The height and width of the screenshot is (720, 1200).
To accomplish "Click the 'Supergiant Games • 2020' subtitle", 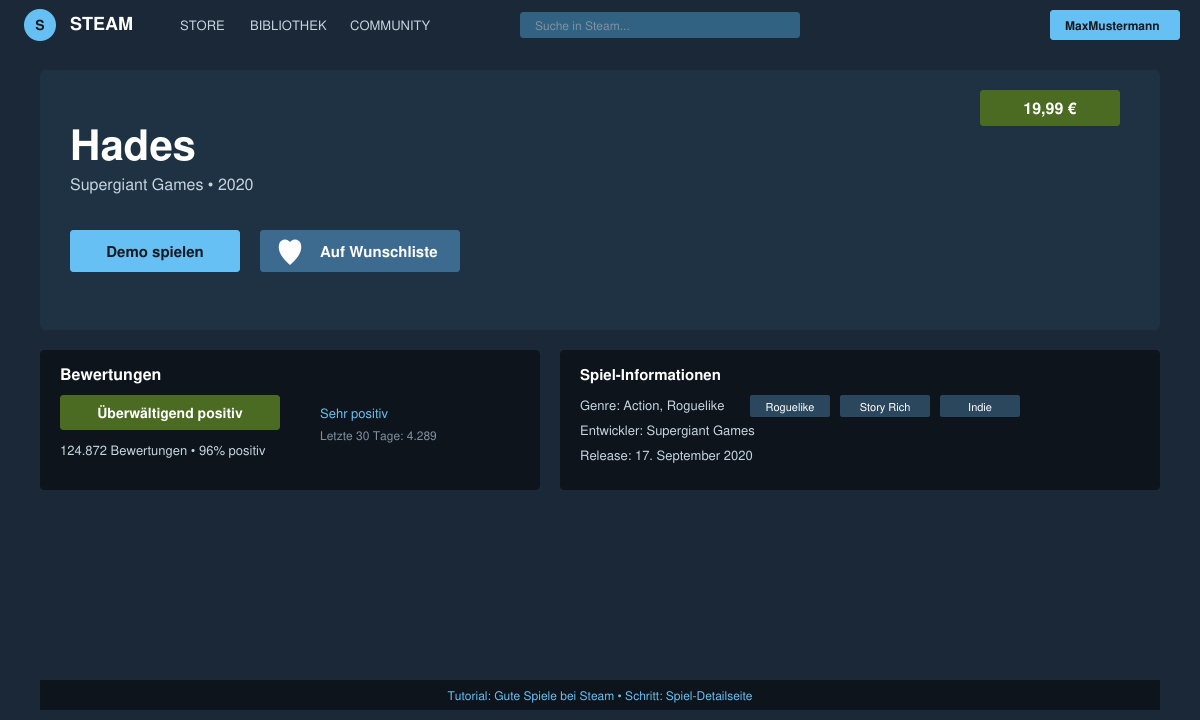I will click(x=162, y=185).
